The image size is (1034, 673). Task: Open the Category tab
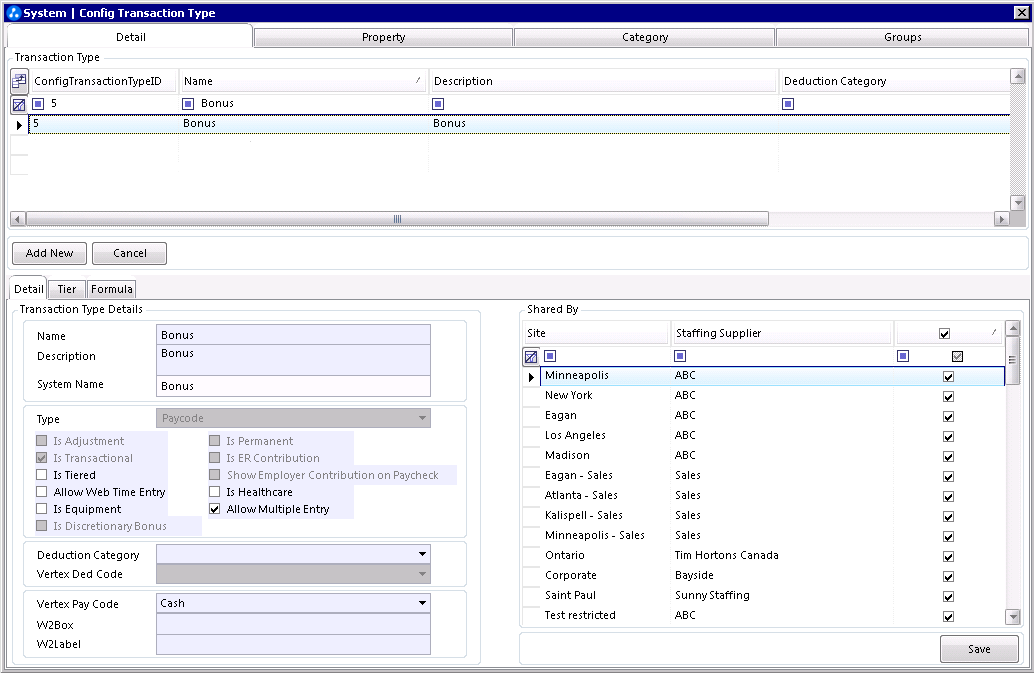click(x=645, y=38)
